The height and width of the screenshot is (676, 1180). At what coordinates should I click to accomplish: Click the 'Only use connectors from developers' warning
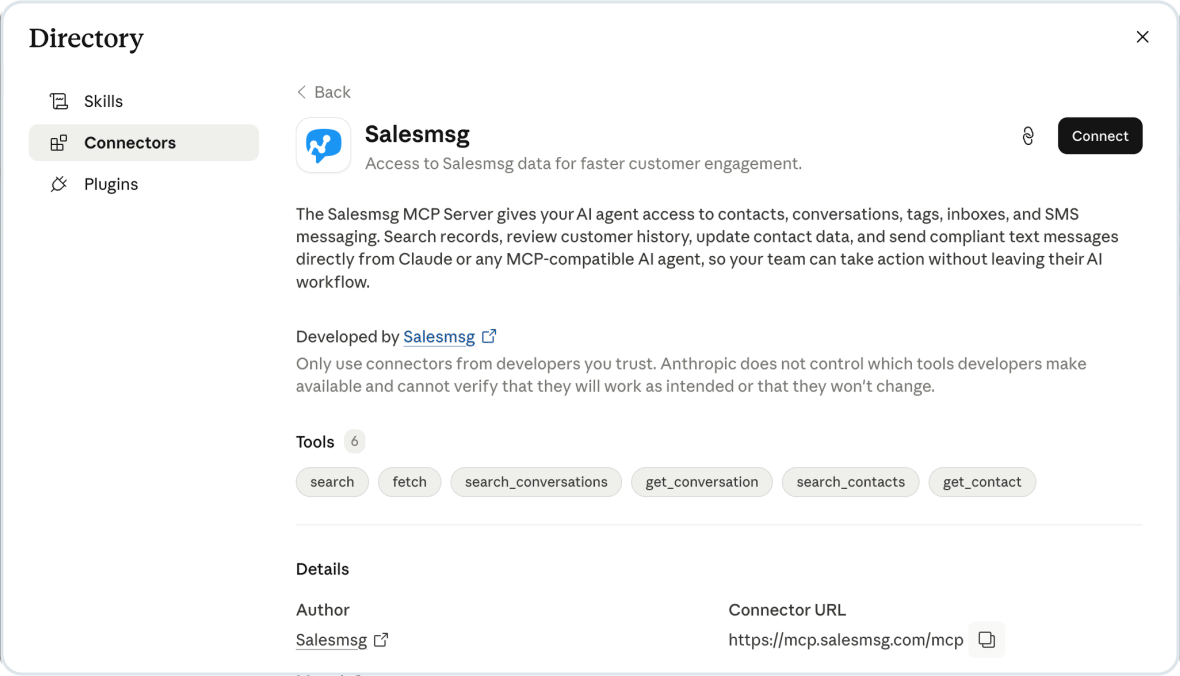click(691, 375)
